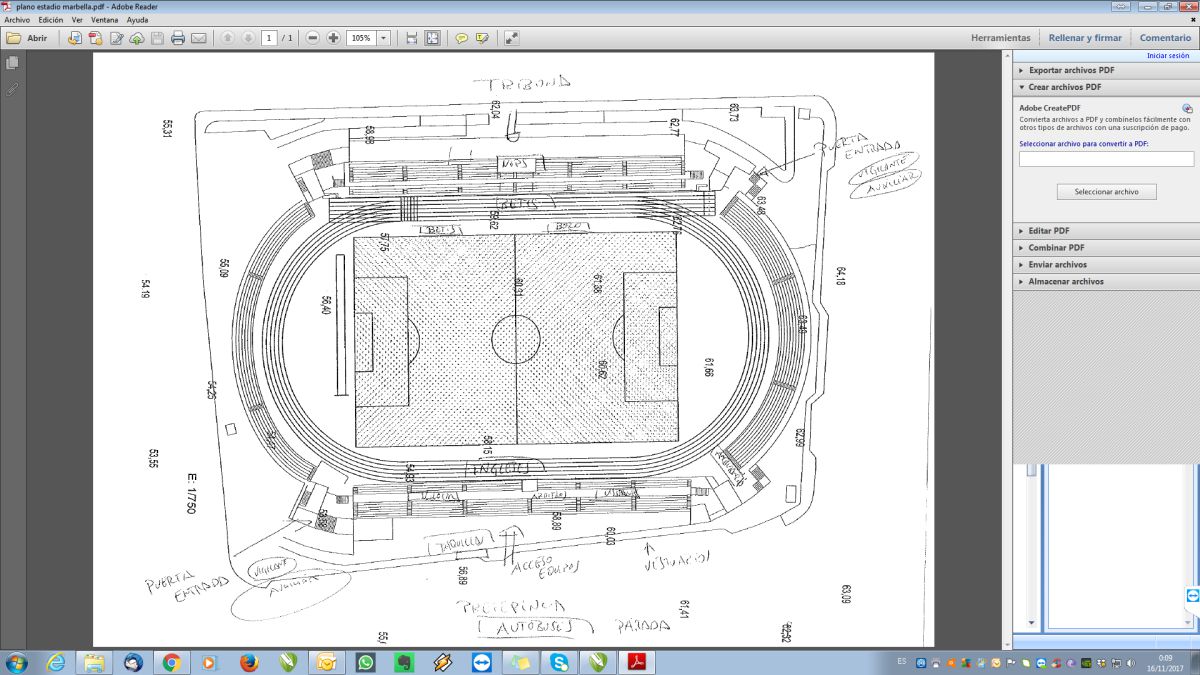
Task: Open Firefox from the taskbar
Action: pyautogui.click(x=249, y=662)
